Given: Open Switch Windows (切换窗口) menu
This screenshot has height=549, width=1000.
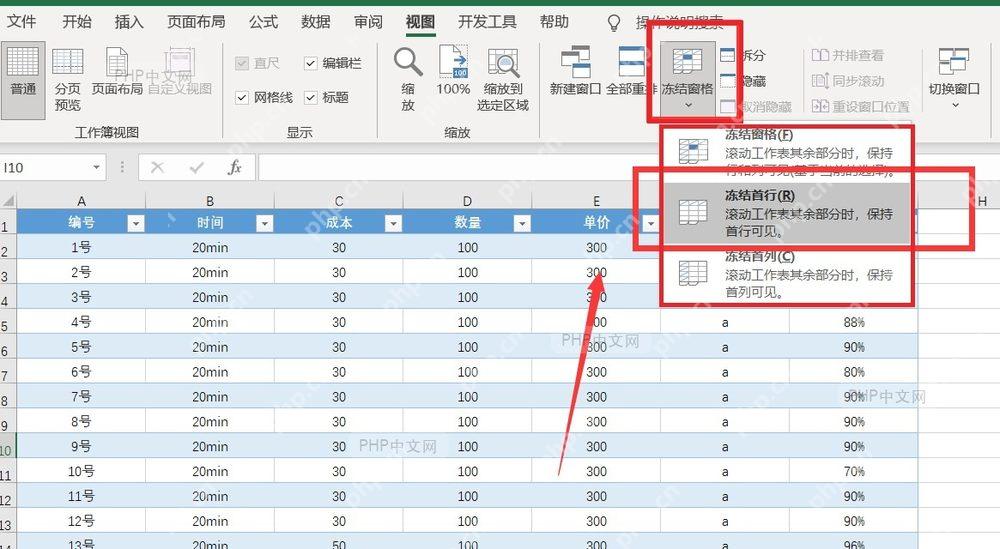Looking at the screenshot, I should [954, 78].
